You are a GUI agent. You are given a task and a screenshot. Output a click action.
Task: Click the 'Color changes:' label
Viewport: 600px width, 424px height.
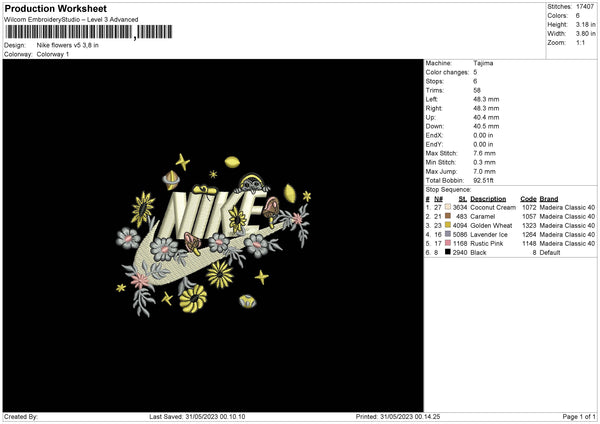coord(447,72)
